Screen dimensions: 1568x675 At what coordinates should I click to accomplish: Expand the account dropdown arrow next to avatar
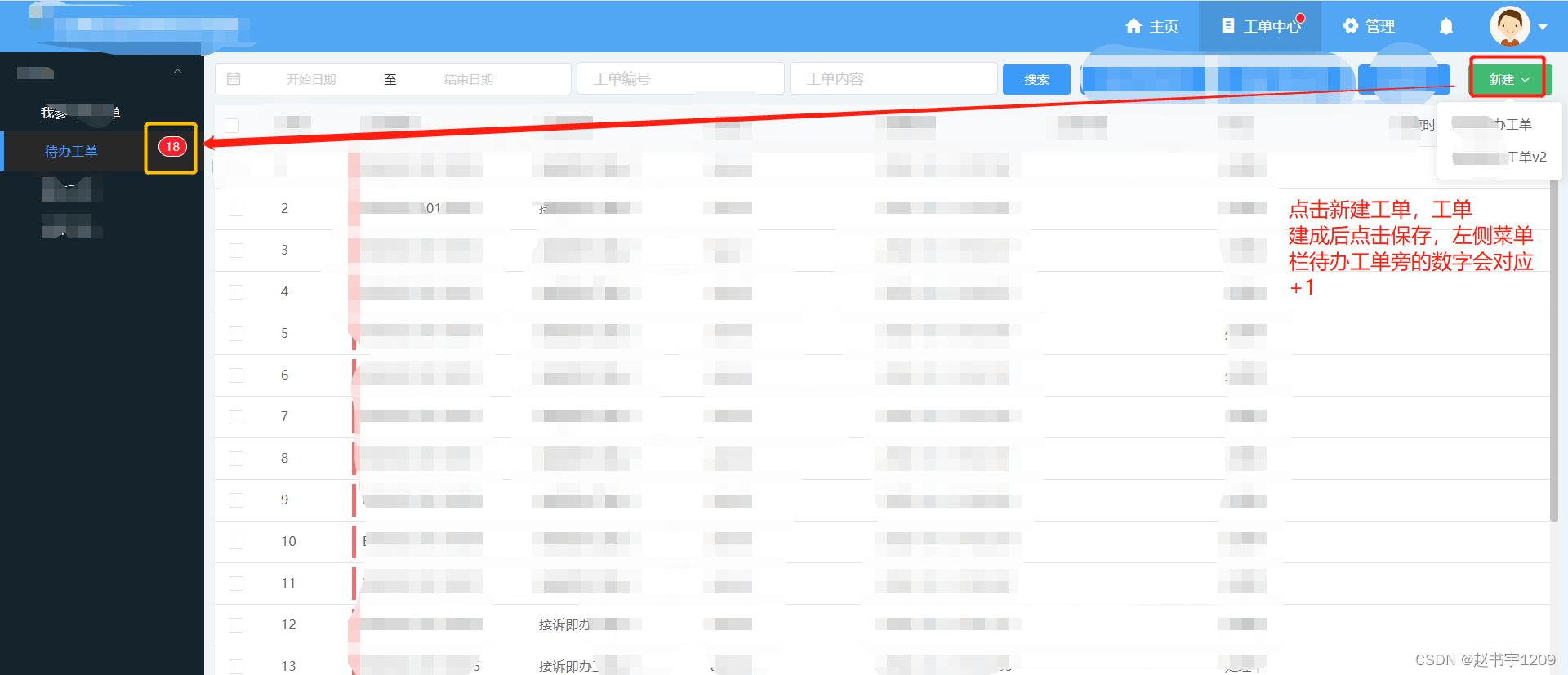(1543, 27)
